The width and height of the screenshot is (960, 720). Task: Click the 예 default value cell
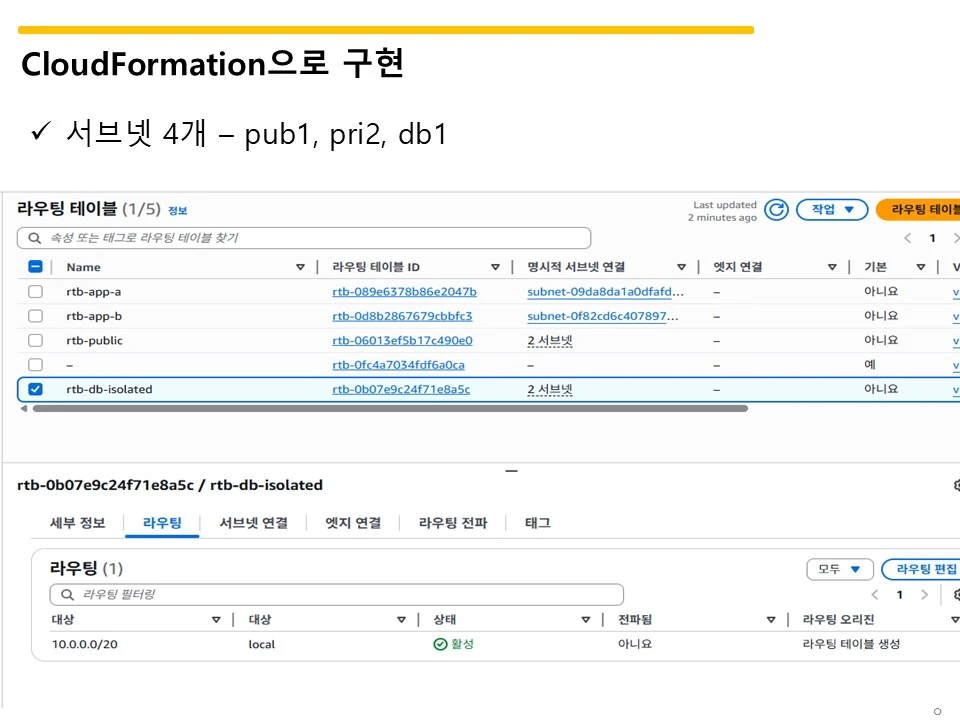tap(869, 365)
